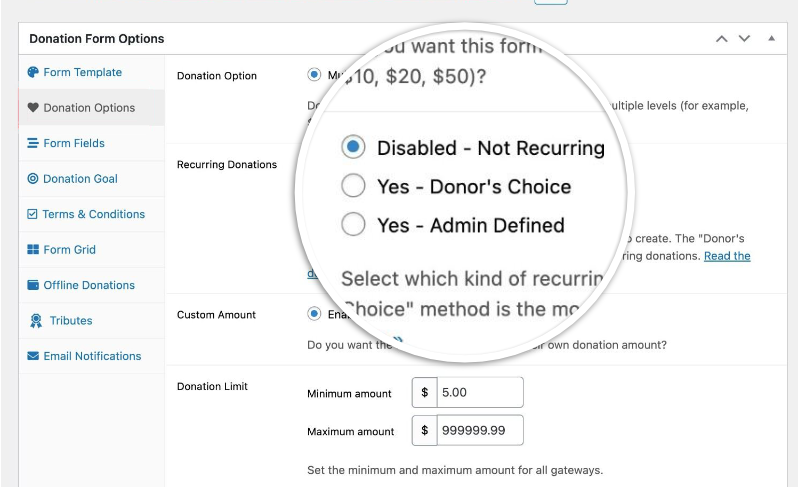This screenshot has width=798, height=487.
Task: Click the Email Notifications envelope icon
Action: tap(33, 356)
